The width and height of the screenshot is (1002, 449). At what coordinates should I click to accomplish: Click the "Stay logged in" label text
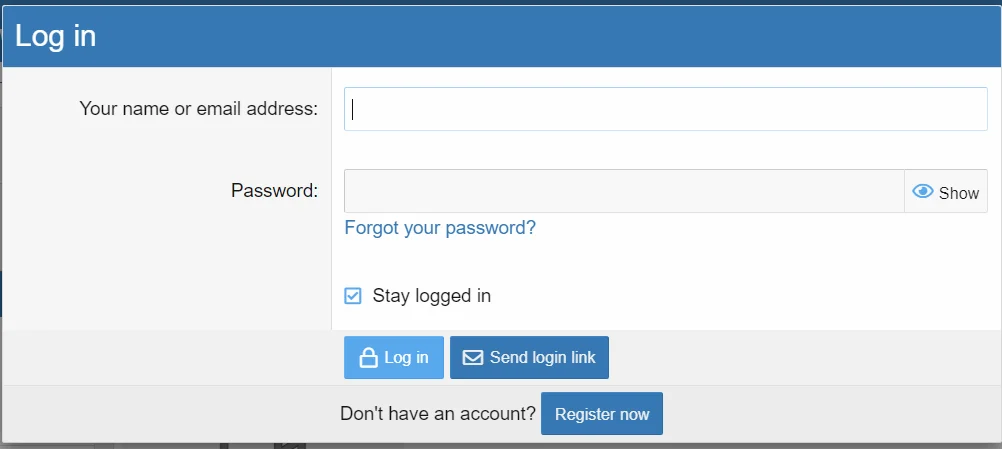click(x=431, y=296)
